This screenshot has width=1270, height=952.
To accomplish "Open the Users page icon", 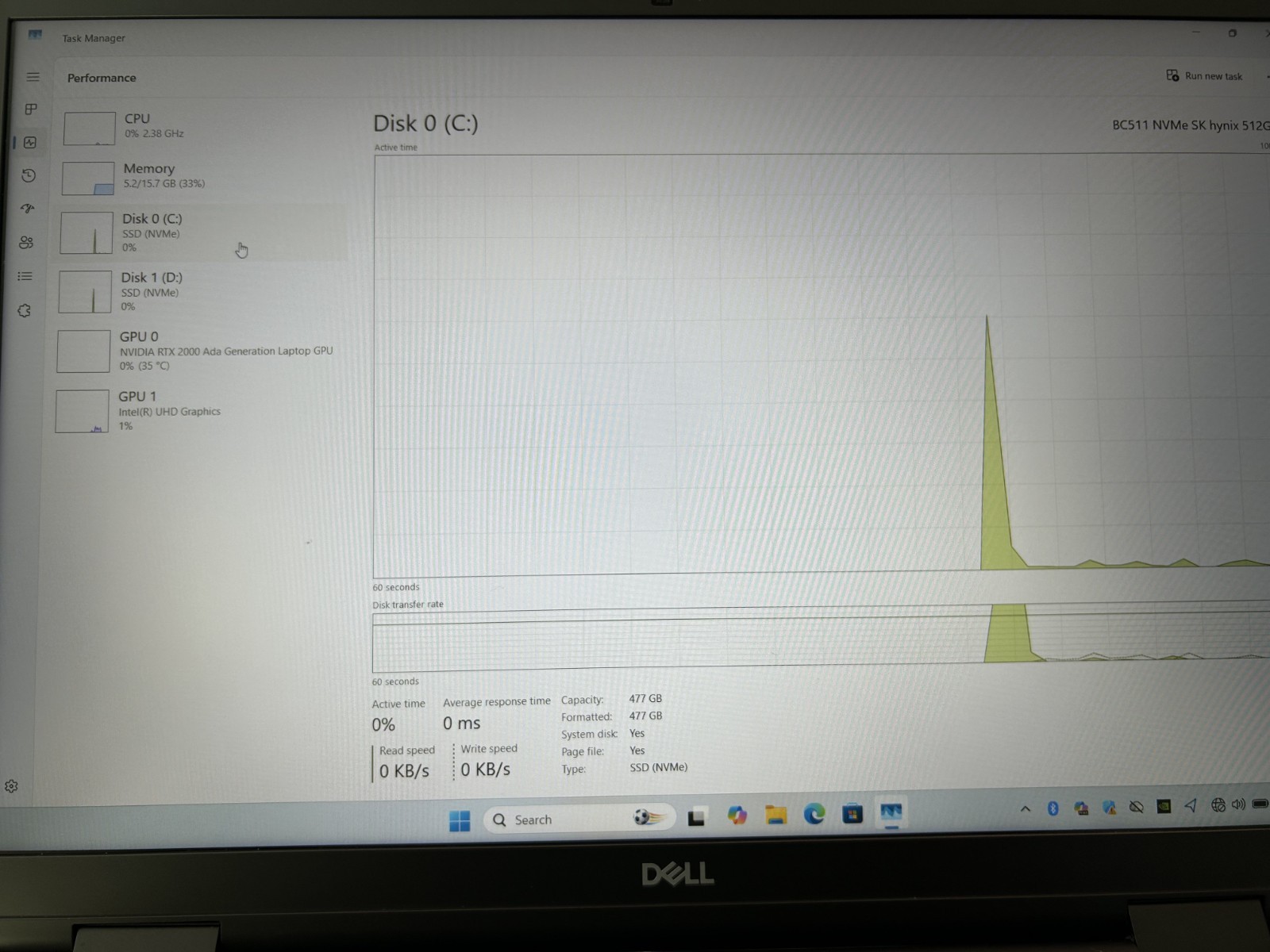I will (26, 243).
